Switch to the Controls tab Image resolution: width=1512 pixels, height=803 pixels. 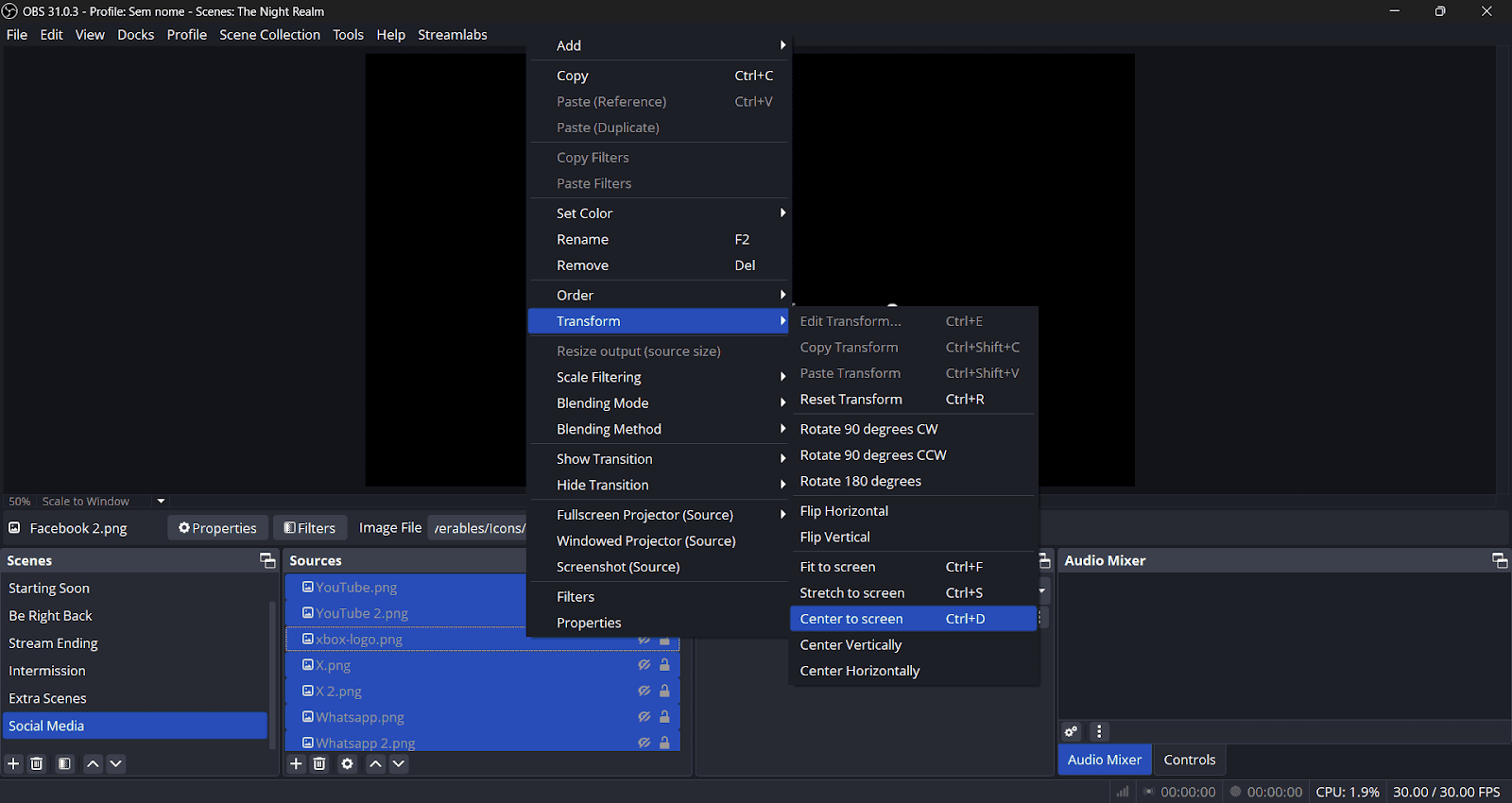pyautogui.click(x=1189, y=760)
